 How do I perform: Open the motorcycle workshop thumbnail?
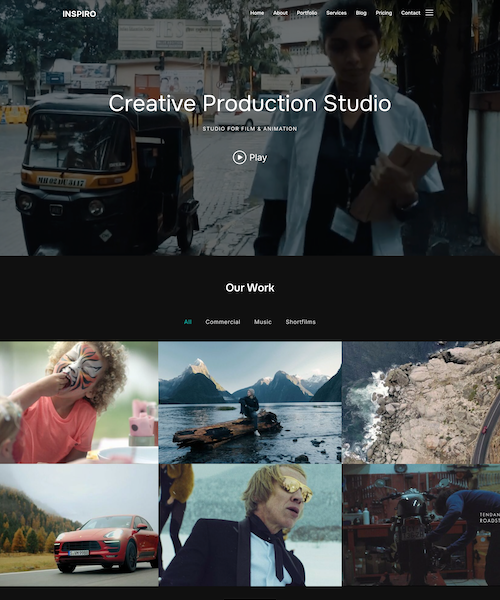click(x=421, y=525)
